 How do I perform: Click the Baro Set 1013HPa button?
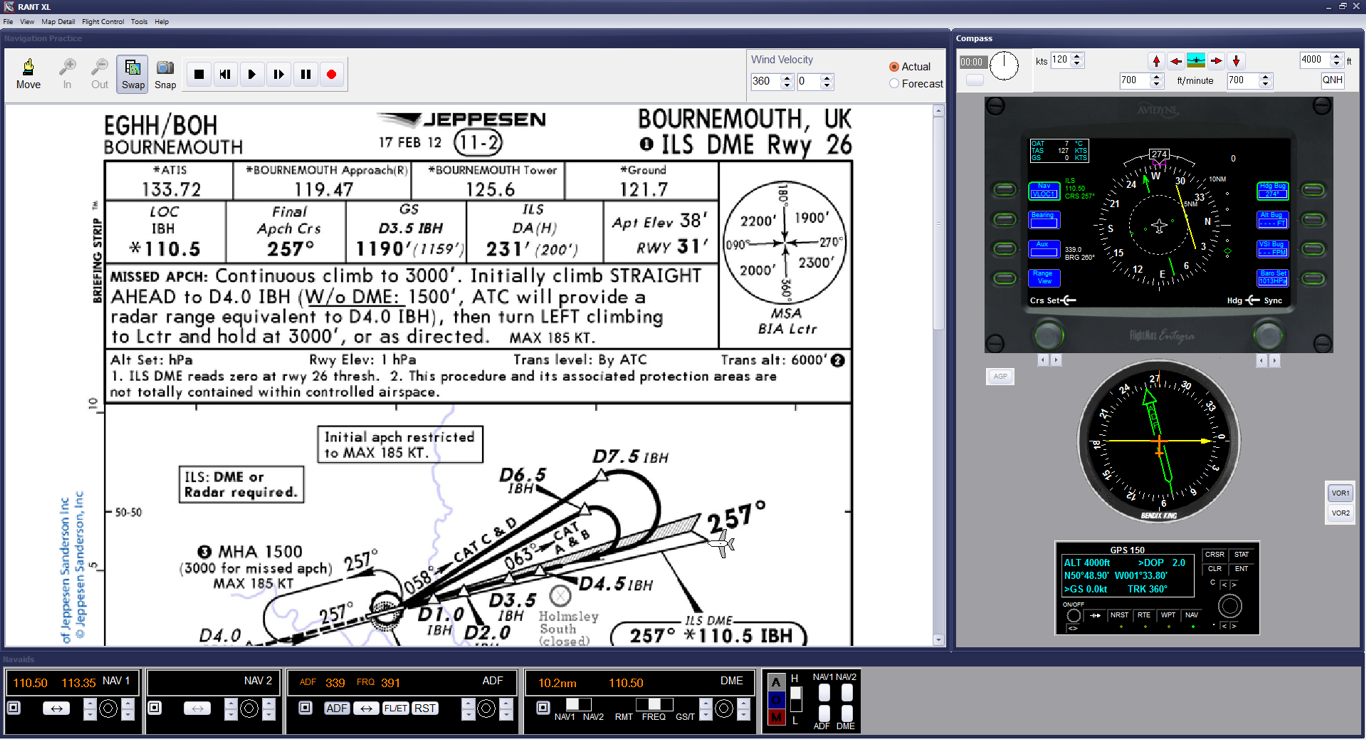1272,277
